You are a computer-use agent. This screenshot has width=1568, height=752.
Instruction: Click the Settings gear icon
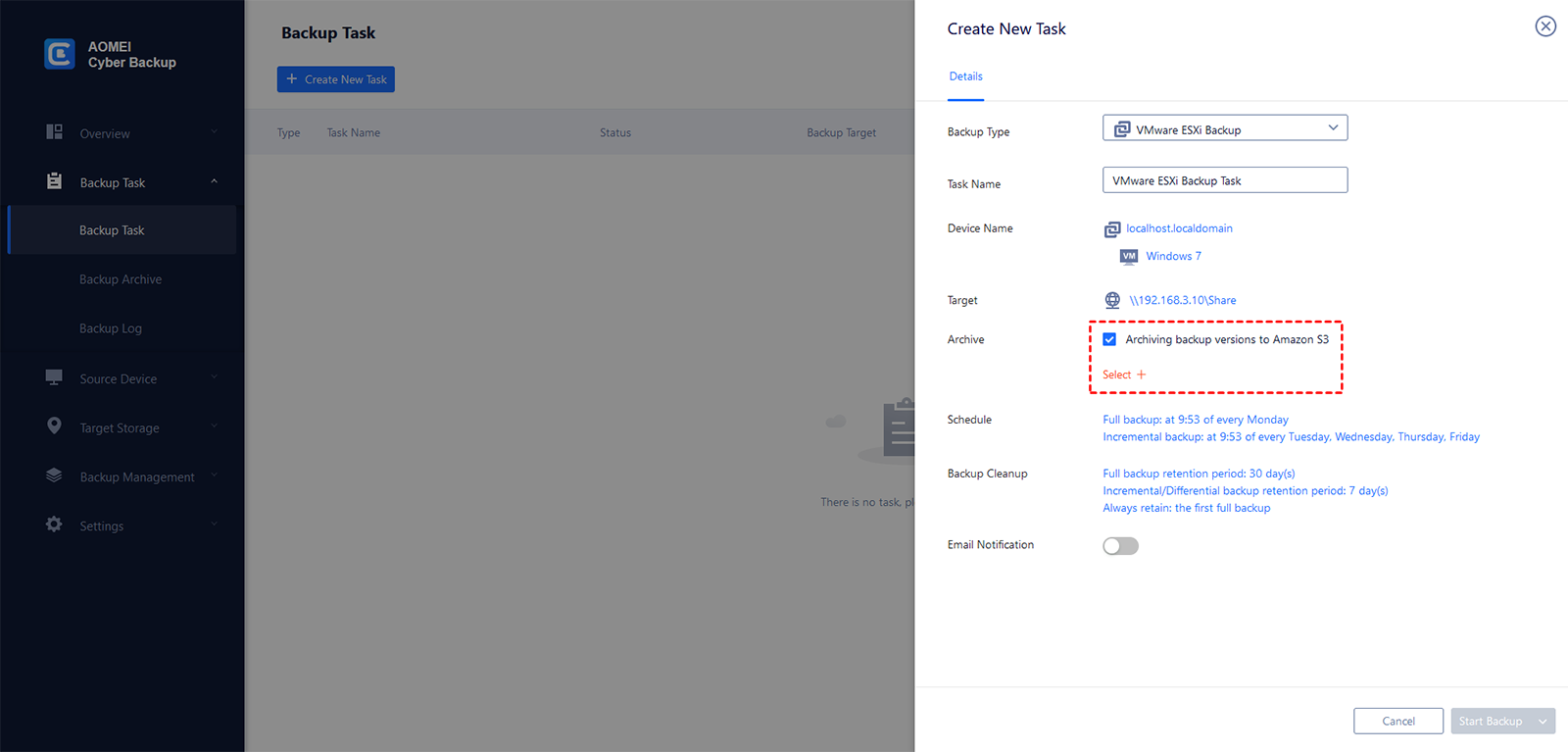coord(54,525)
